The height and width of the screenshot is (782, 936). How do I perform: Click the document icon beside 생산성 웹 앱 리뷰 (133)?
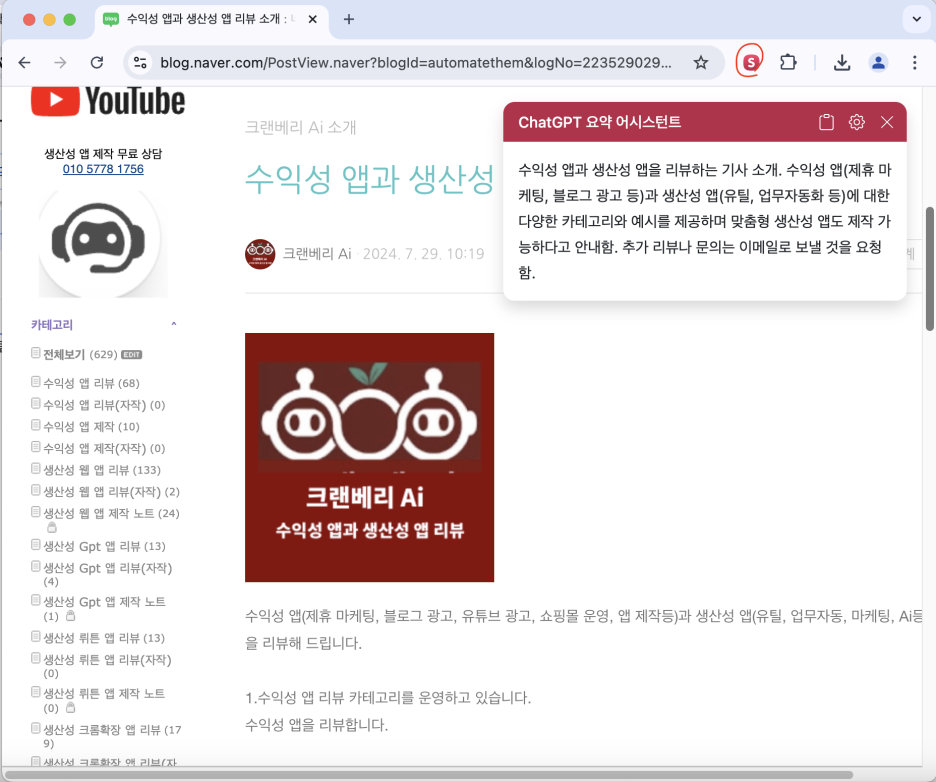coord(36,469)
